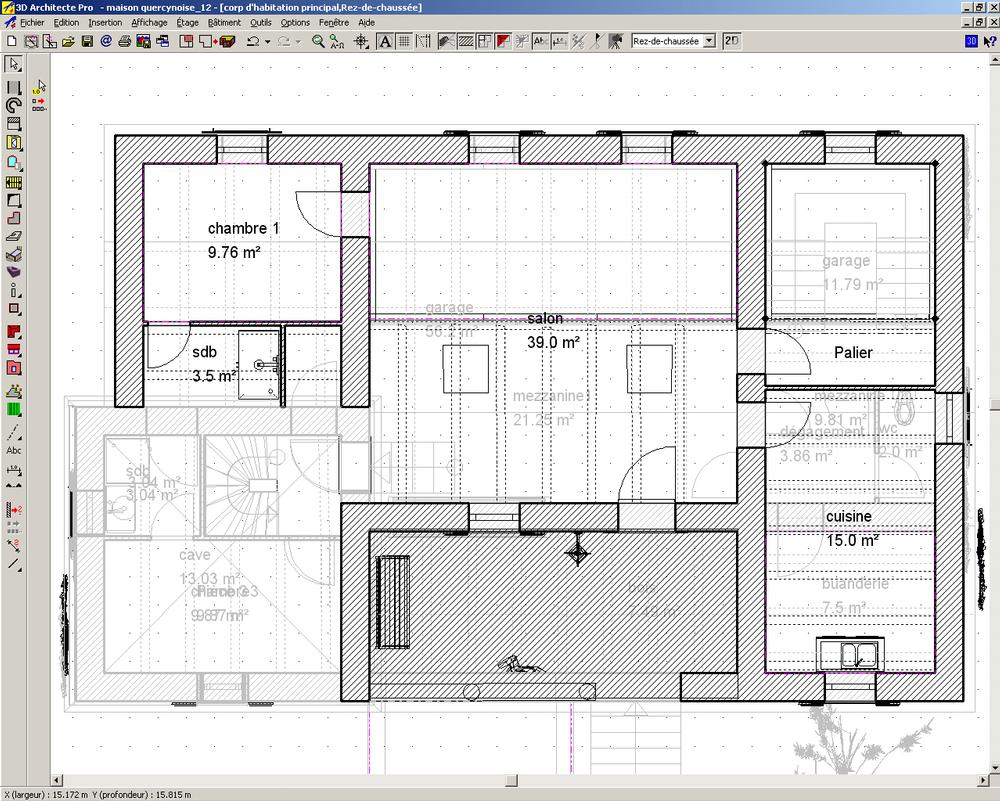The height and width of the screenshot is (801, 1000).
Task: Click the 'cuisine' room label in plan
Action: tap(848, 516)
